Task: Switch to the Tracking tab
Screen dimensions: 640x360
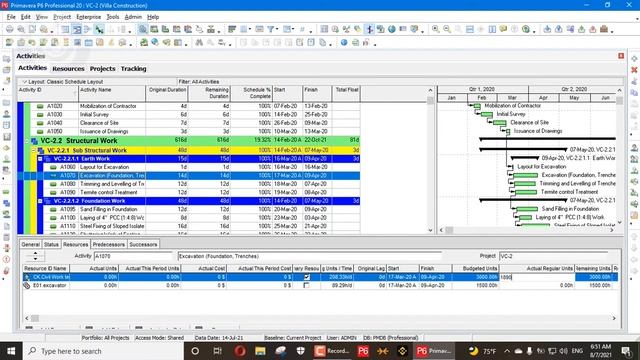Action: [x=133, y=69]
